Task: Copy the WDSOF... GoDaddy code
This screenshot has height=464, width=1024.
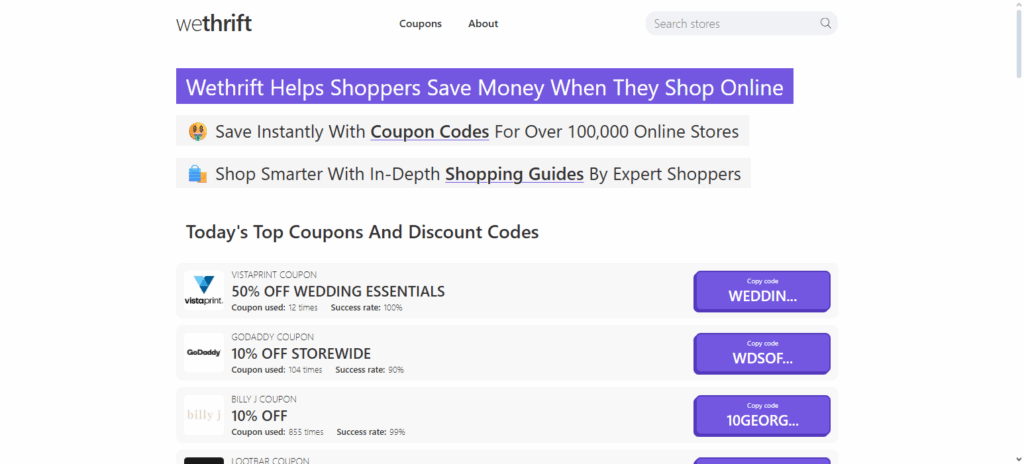Action: (762, 353)
